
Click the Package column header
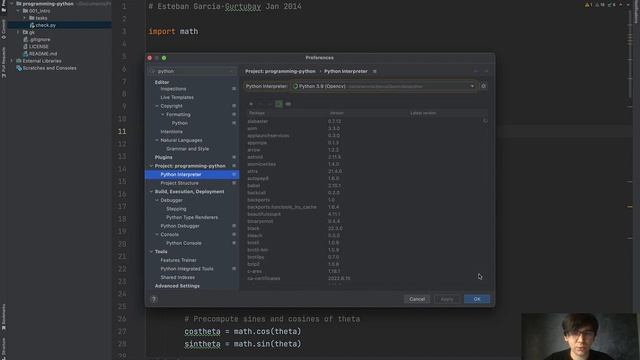click(257, 113)
